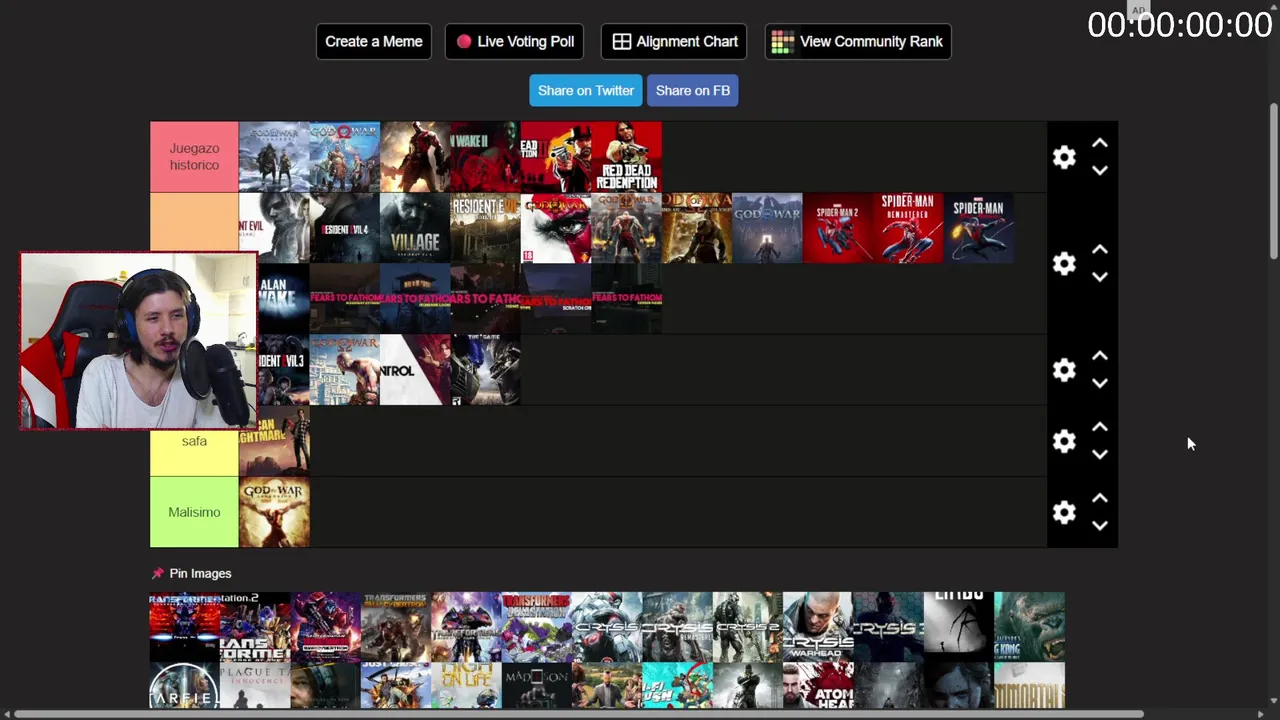Move the Spider-Man row down
The image size is (1280, 720).
(x=1100, y=277)
